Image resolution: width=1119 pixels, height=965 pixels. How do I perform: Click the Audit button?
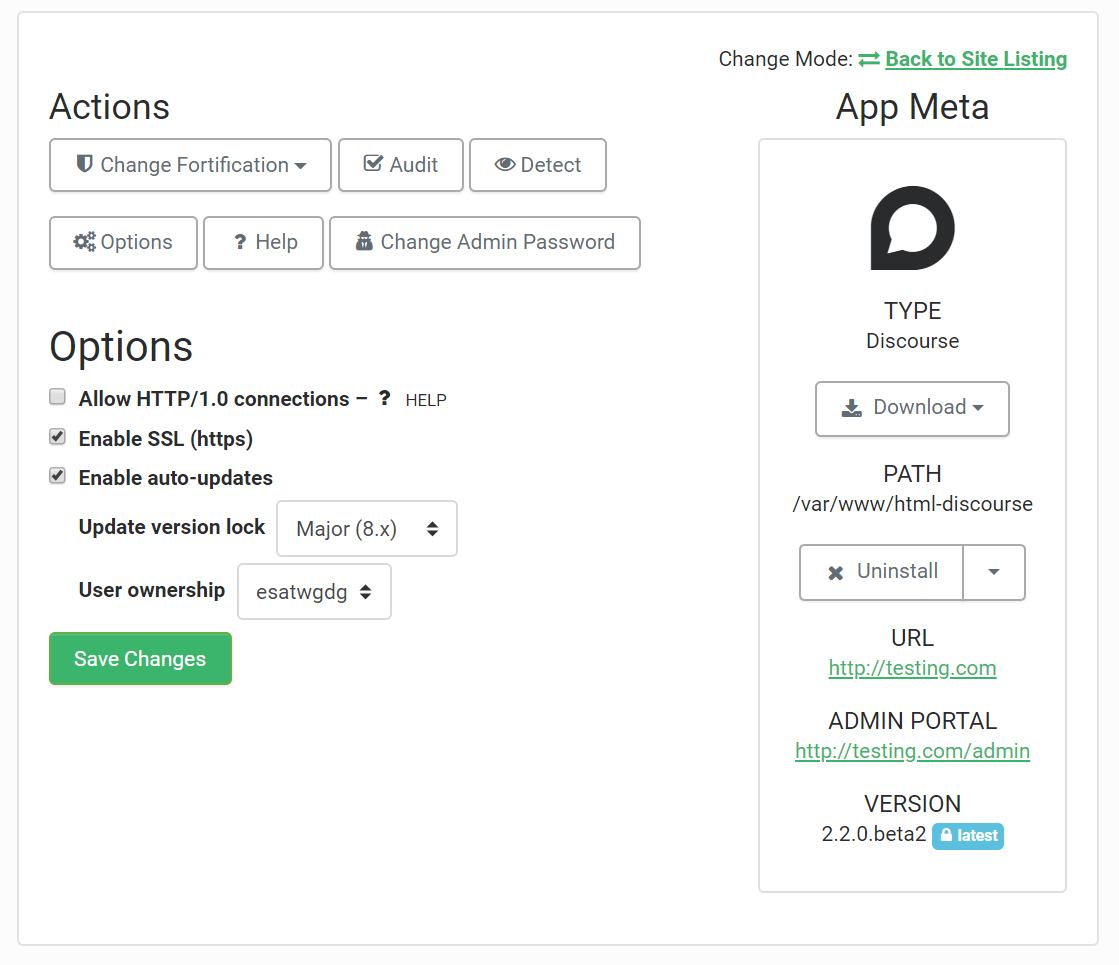click(x=400, y=165)
